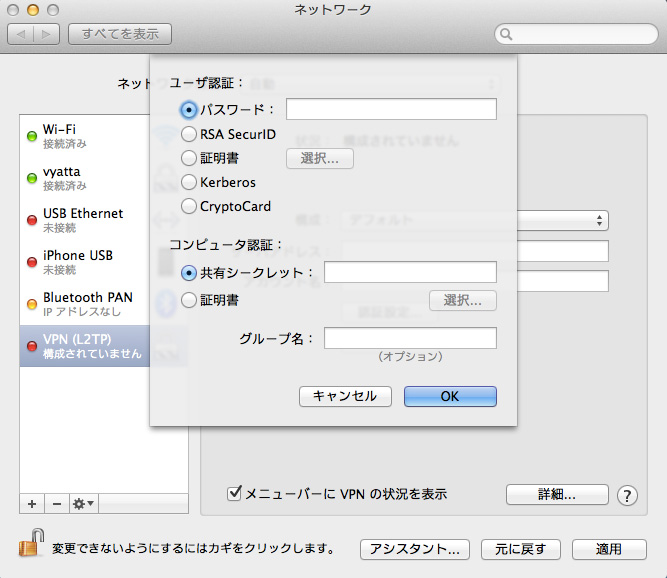Focus the 共有シークレット shared secret field
Screen dimensions: 667x578
point(410,272)
